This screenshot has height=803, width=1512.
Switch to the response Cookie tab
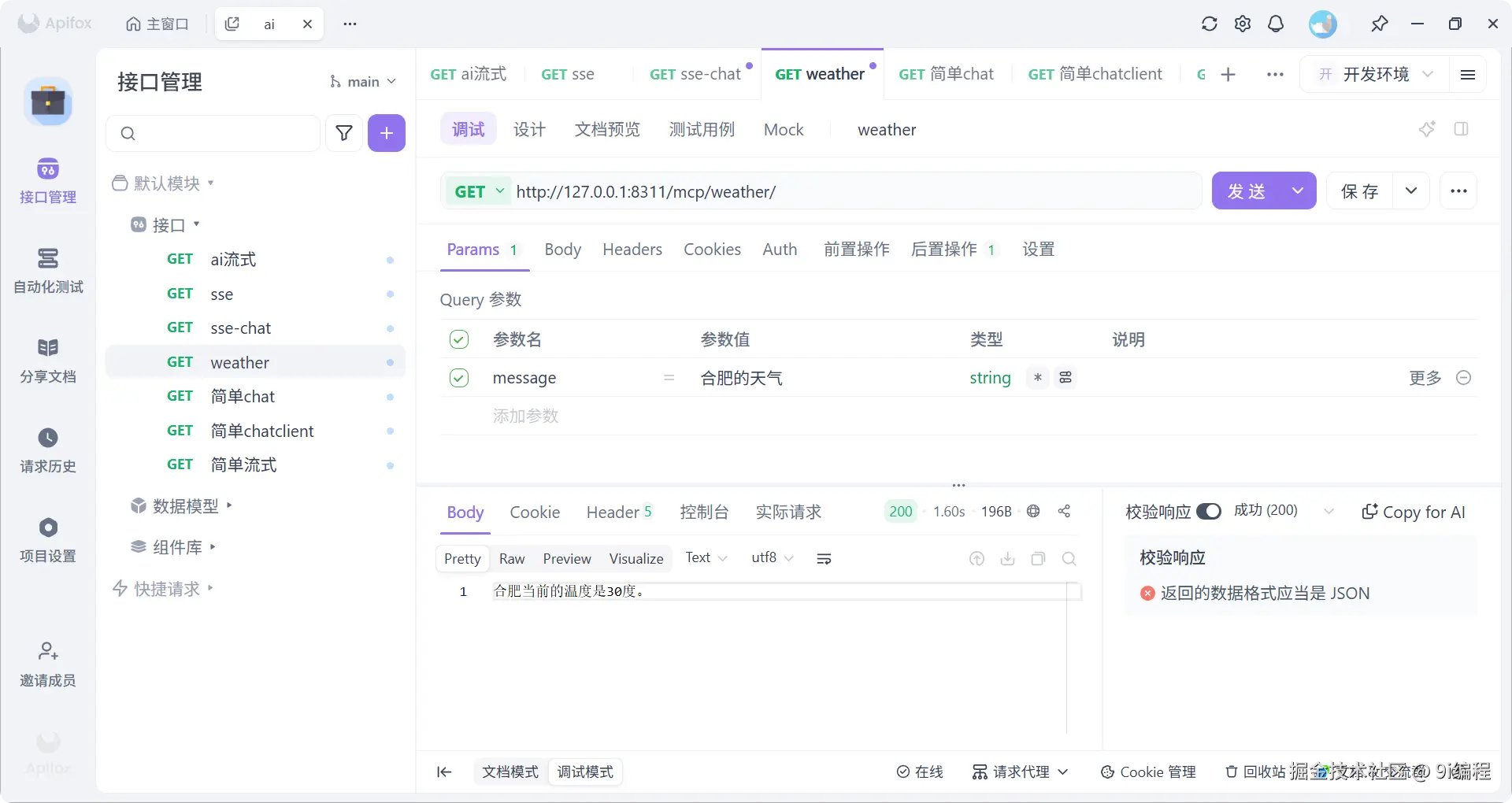tap(535, 513)
